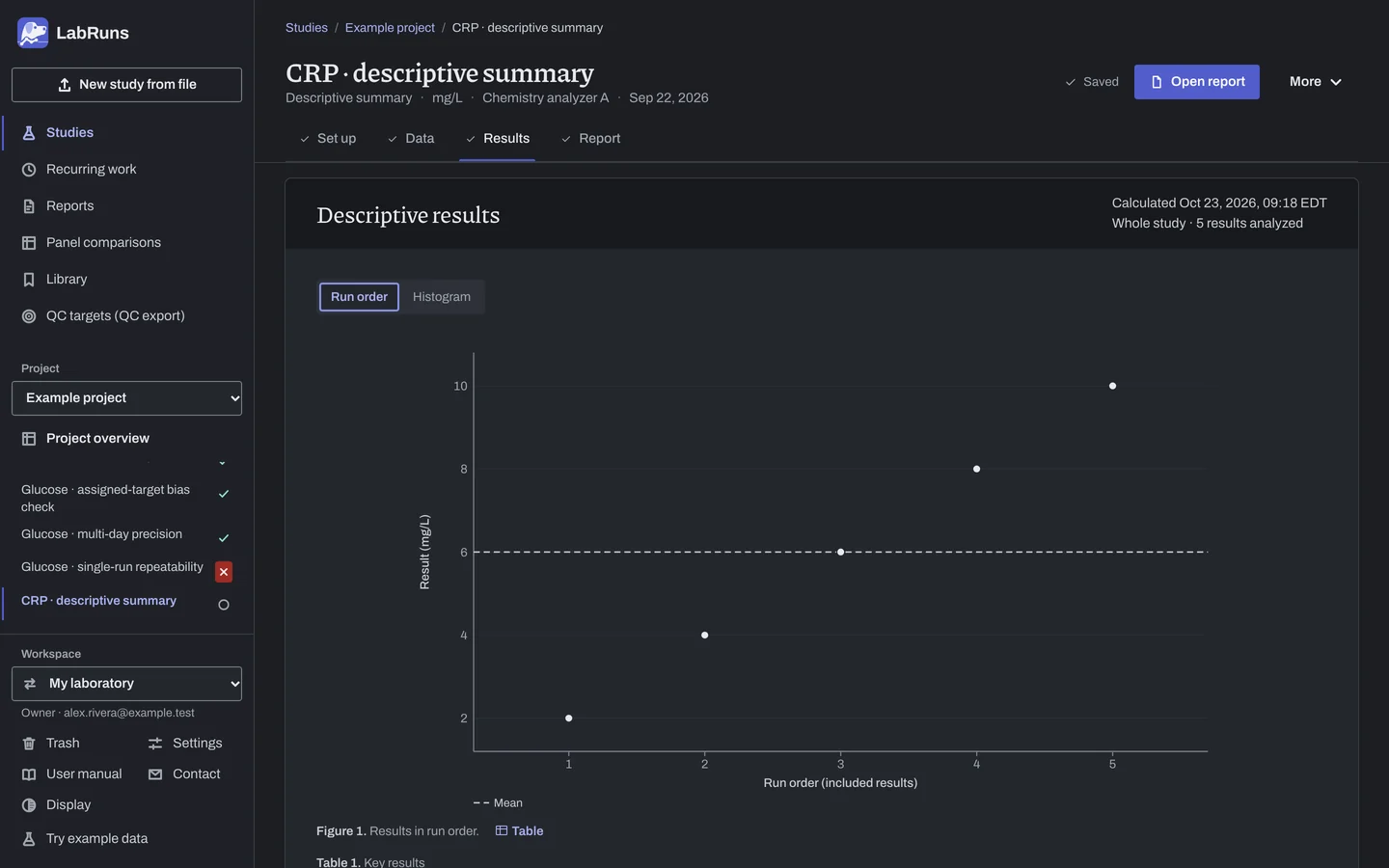
Task: Open the Table link under Figure 1
Action: click(519, 831)
